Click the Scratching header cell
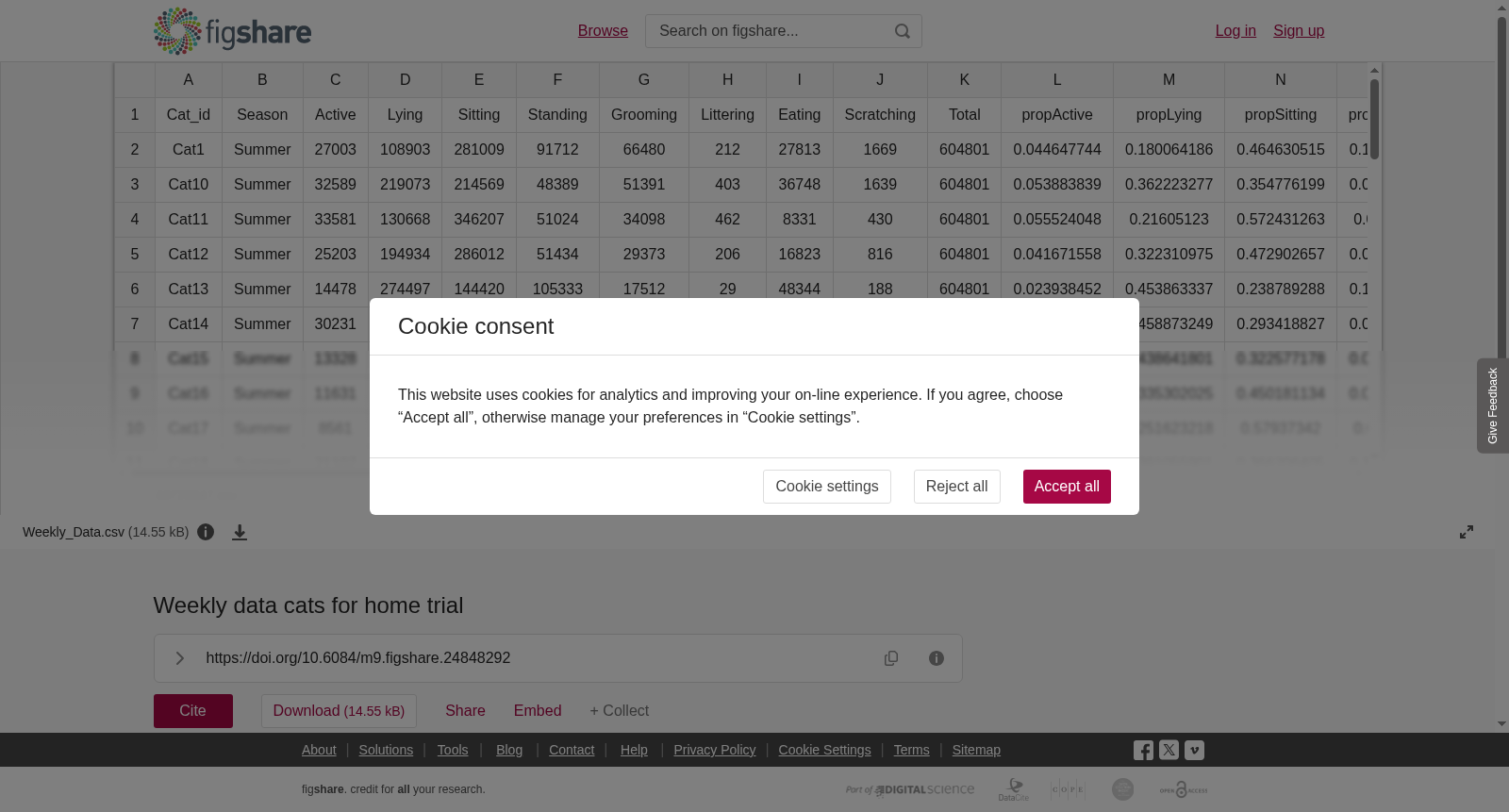Image resolution: width=1509 pixels, height=812 pixels. coord(880,115)
